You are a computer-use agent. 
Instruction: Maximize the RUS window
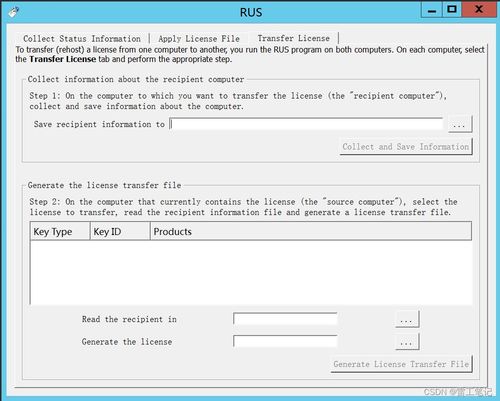(452, 10)
